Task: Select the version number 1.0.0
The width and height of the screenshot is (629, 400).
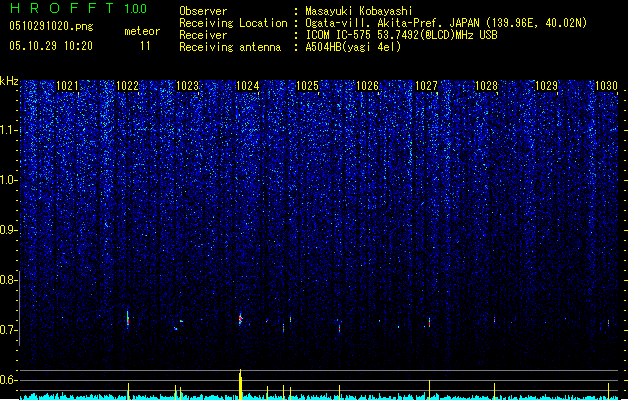Action: point(136,8)
